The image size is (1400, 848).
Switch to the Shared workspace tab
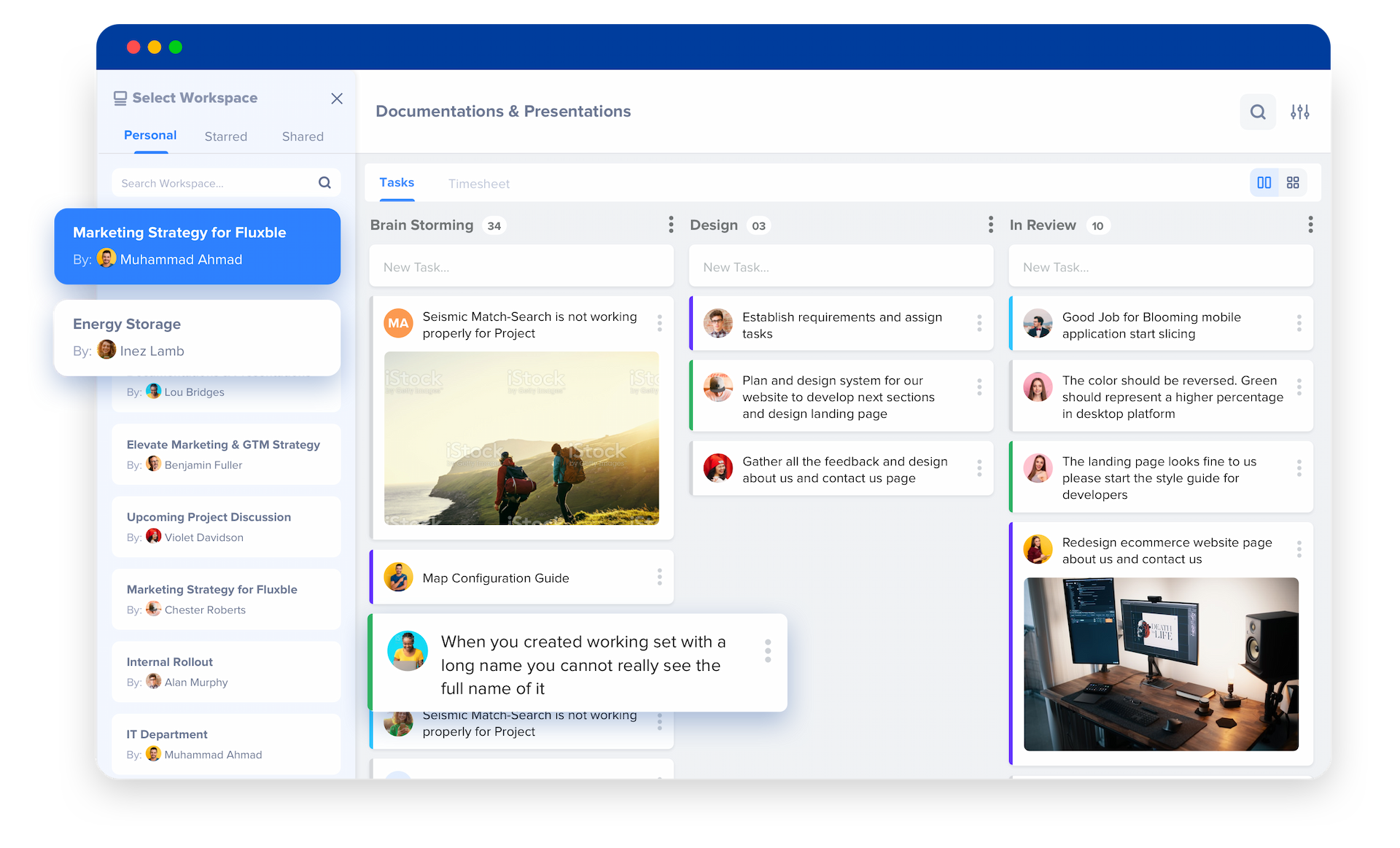(x=303, y=136)
